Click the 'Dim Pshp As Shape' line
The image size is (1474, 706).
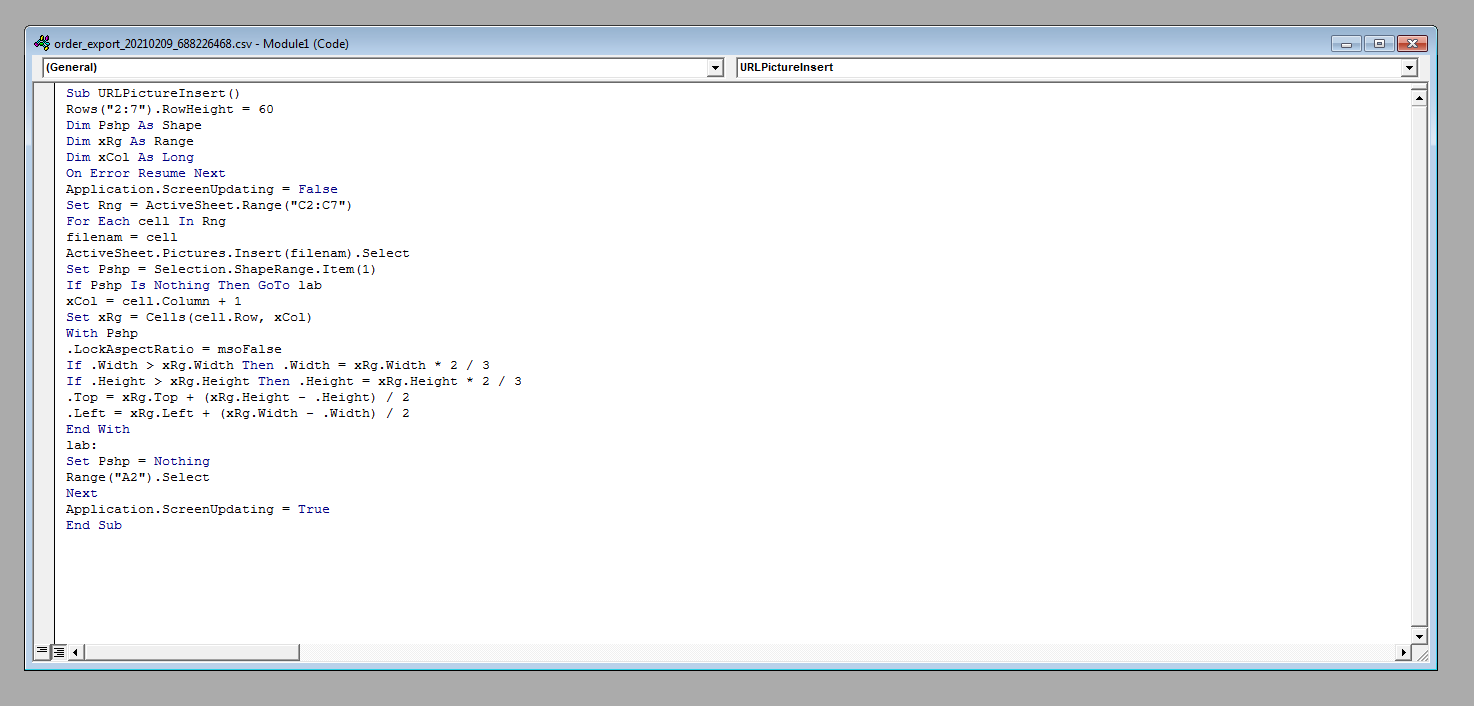pyautogui.click(x=134, y=125)
